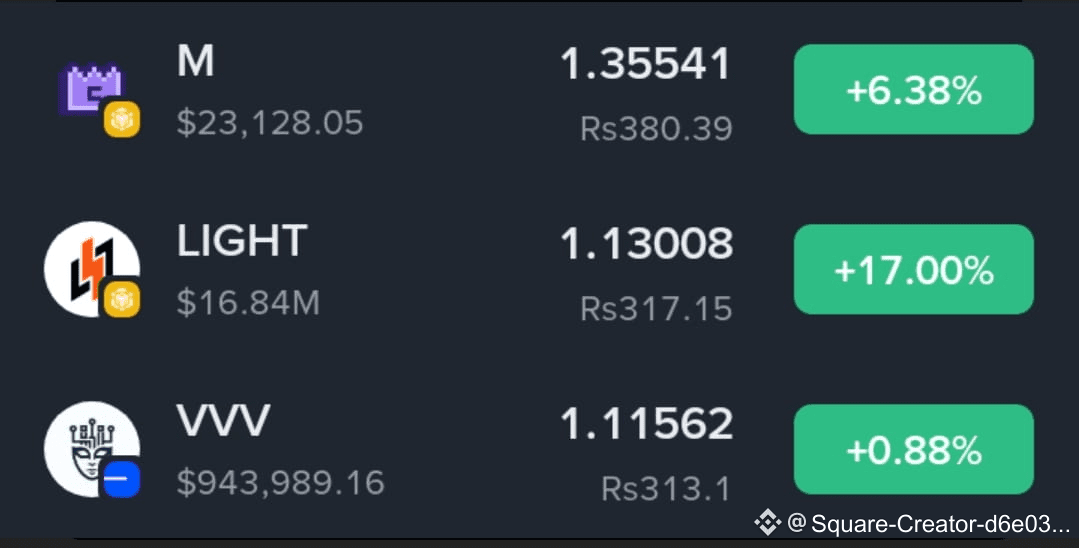The height and width of the screenshot is (548, 1079).
Task: Select the VVV token name
Action: (x=223, y=421)
